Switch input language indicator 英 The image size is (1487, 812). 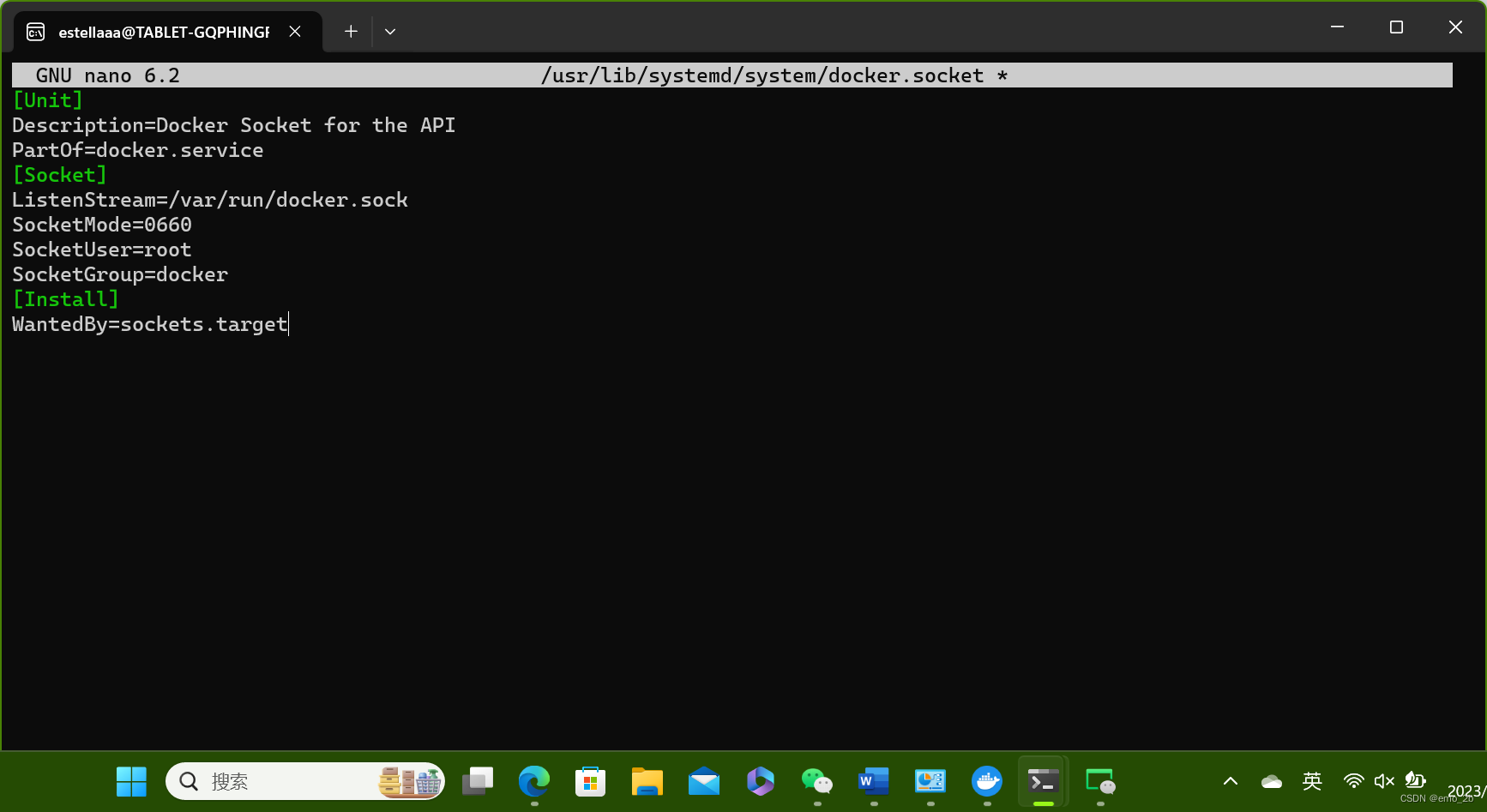pyautogui.click(x=1312, y=781)
